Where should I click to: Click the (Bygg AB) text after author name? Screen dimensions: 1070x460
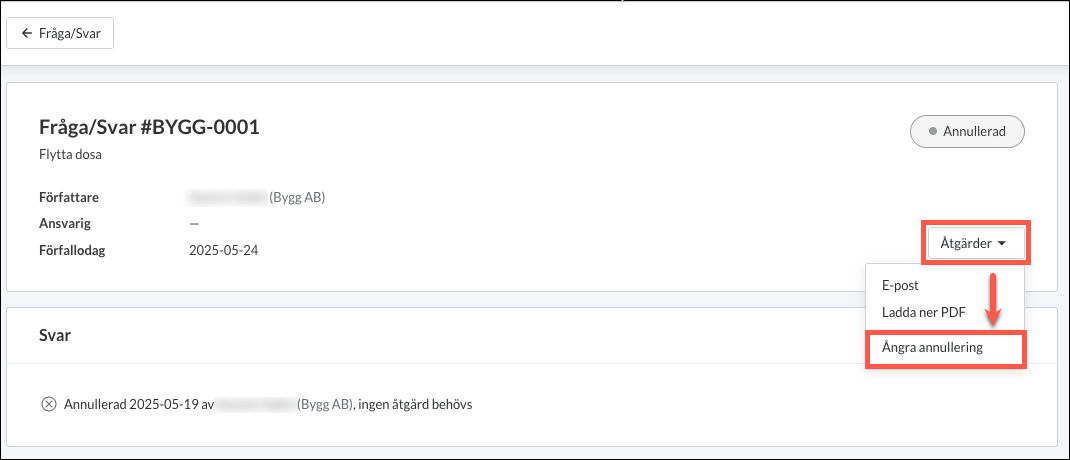click(x=298, y=198)
